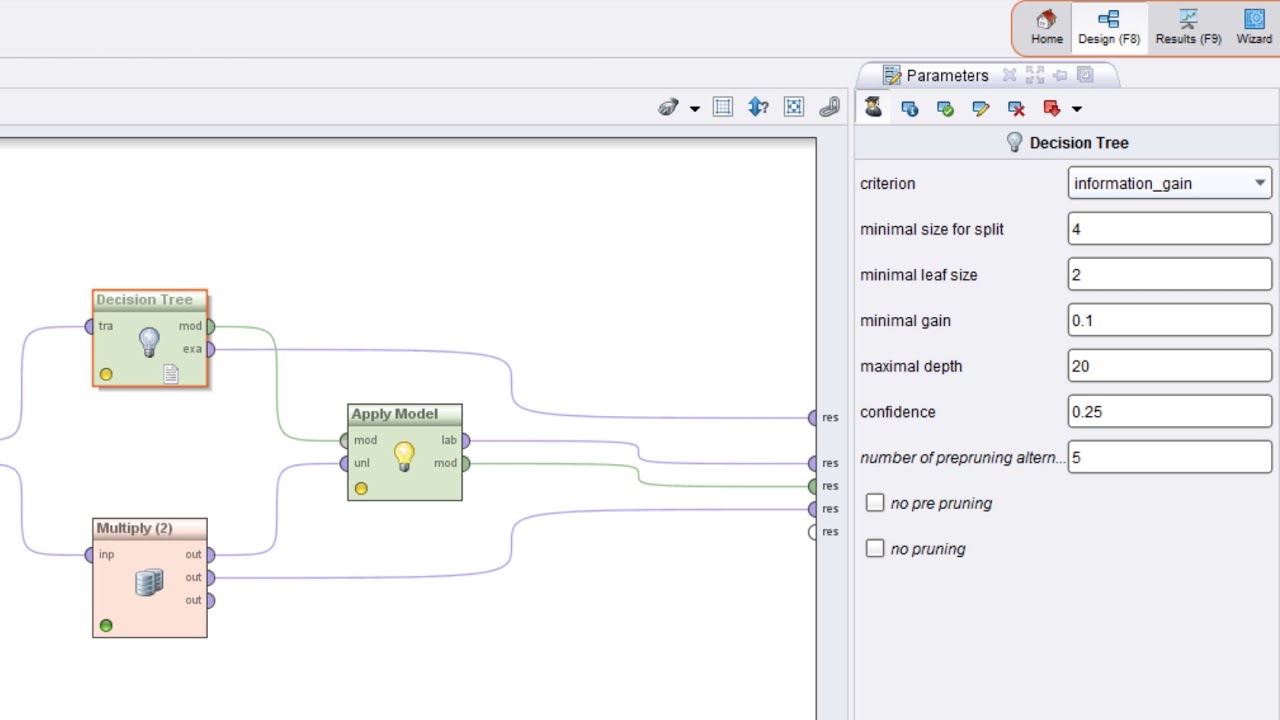The width and height of the screenshot is (1280, 720).
Task: Click the paperclip icon in process toolbar
Action: [x=829, y=107]
